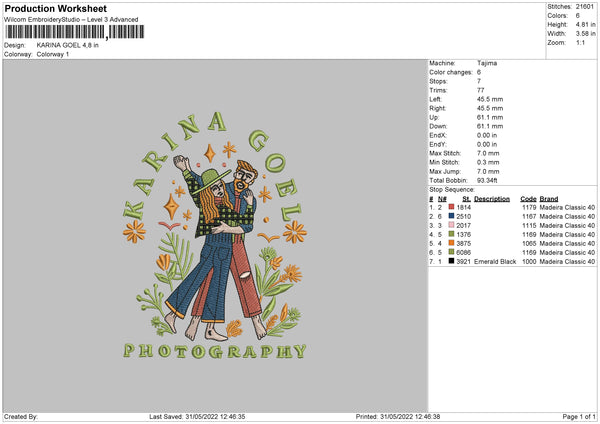Viewport: 600px width, 424px height.
Task: Click the 'Left:' label
Action: pyautogui.click(x=435, y=99)
